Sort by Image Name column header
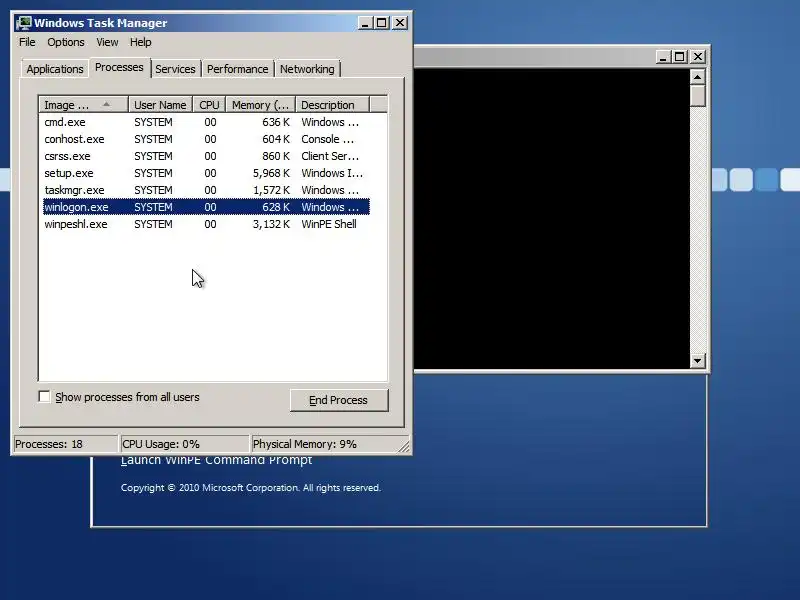 [83, 105]
